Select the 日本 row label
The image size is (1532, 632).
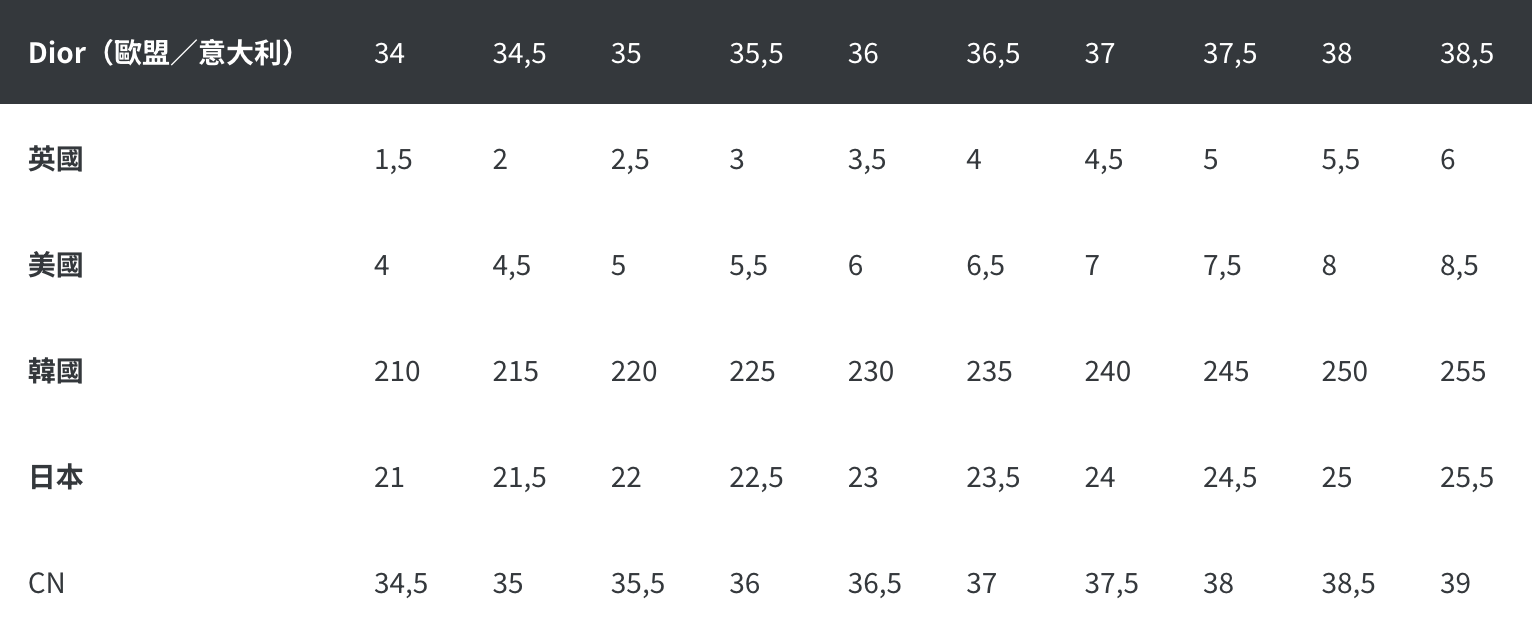(x=56, y=477)
